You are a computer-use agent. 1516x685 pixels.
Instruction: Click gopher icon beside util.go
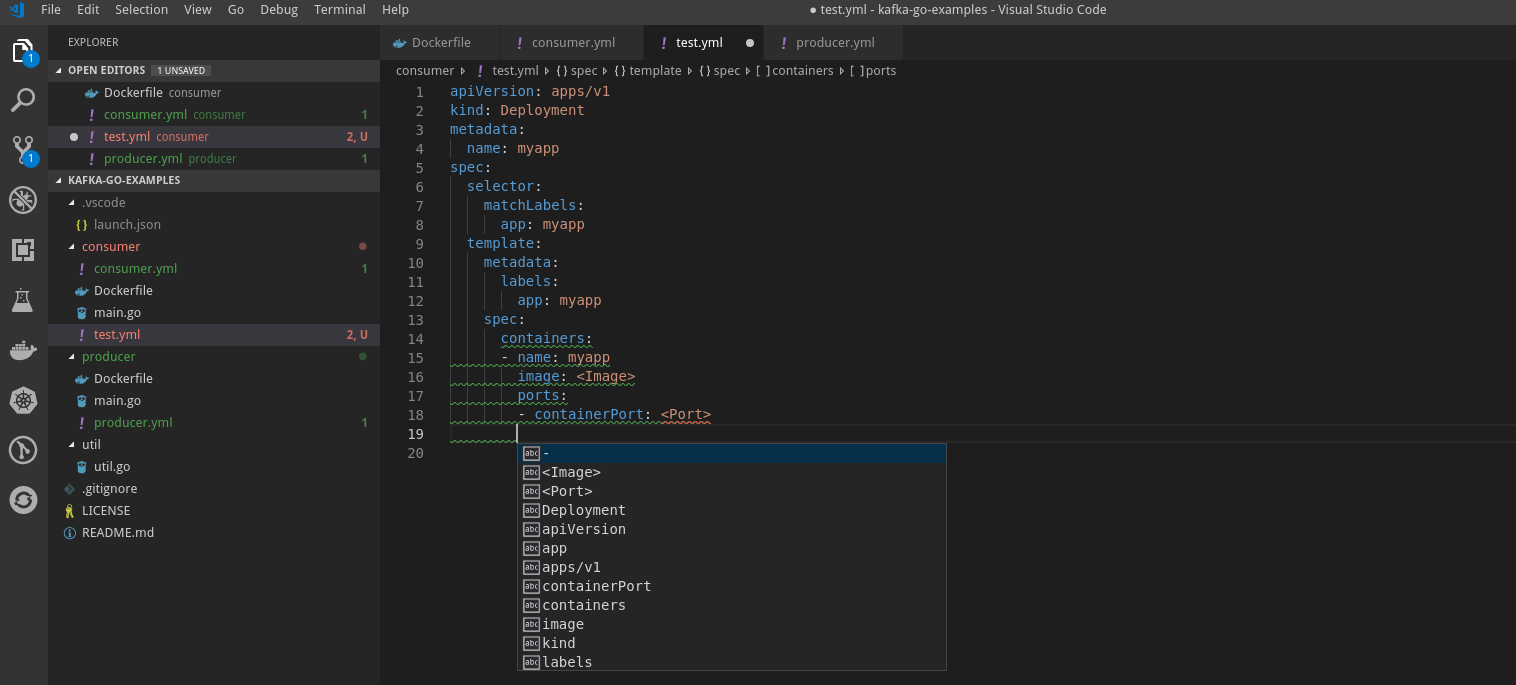coord(81,467)
